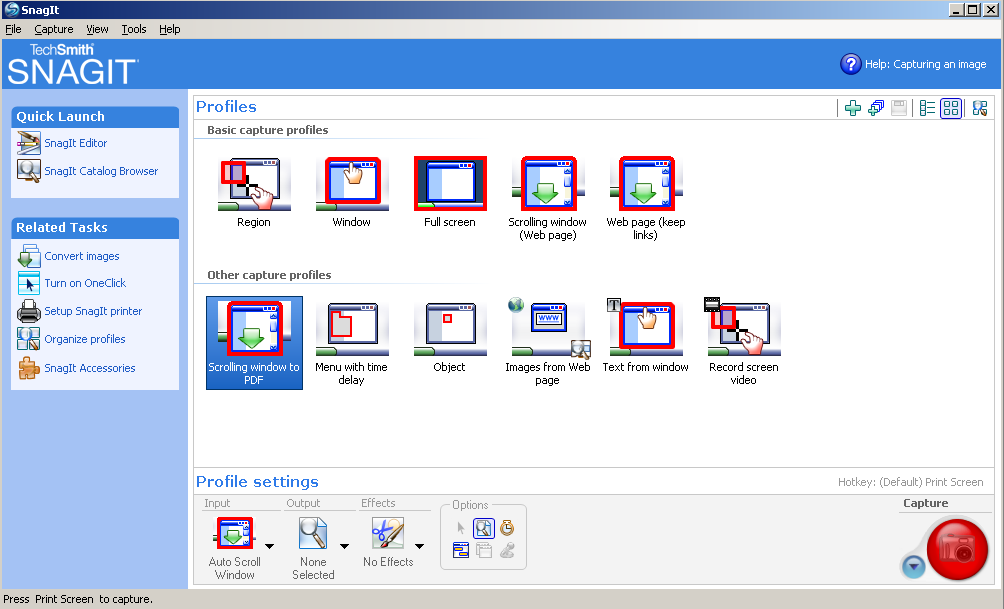Click the Related Tasks panel header
Screen dimensions: 1004x609
(95, 227)
